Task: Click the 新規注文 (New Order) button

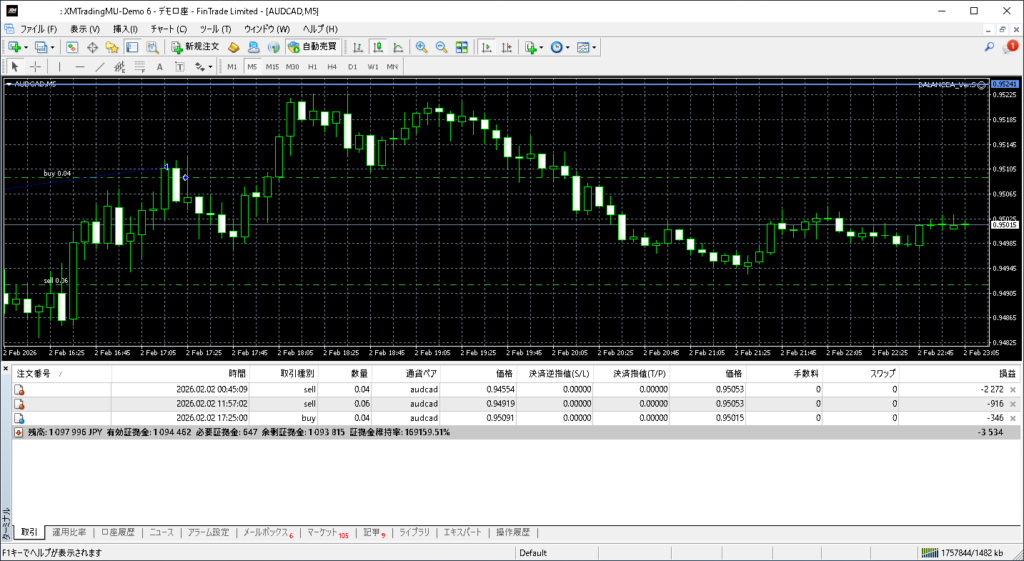Action: click(x=194, y=47)
